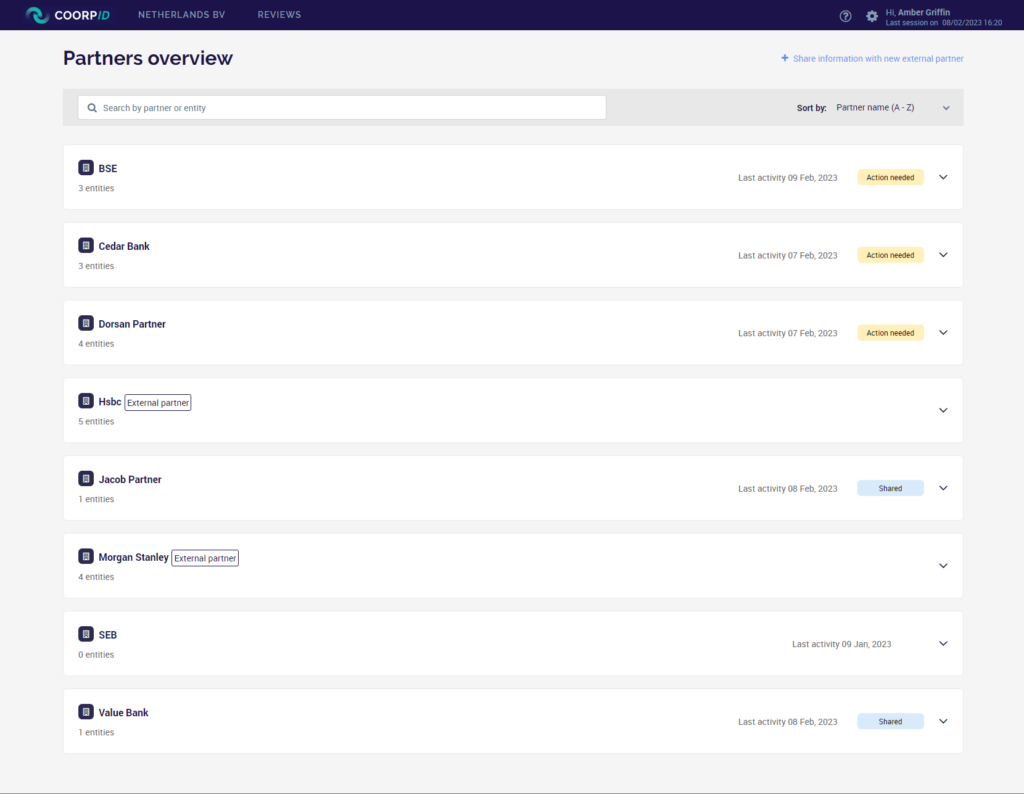Focus the Search by partner or entity field
This screenshot has width=1024, height=794.
[x=342, y=108]
